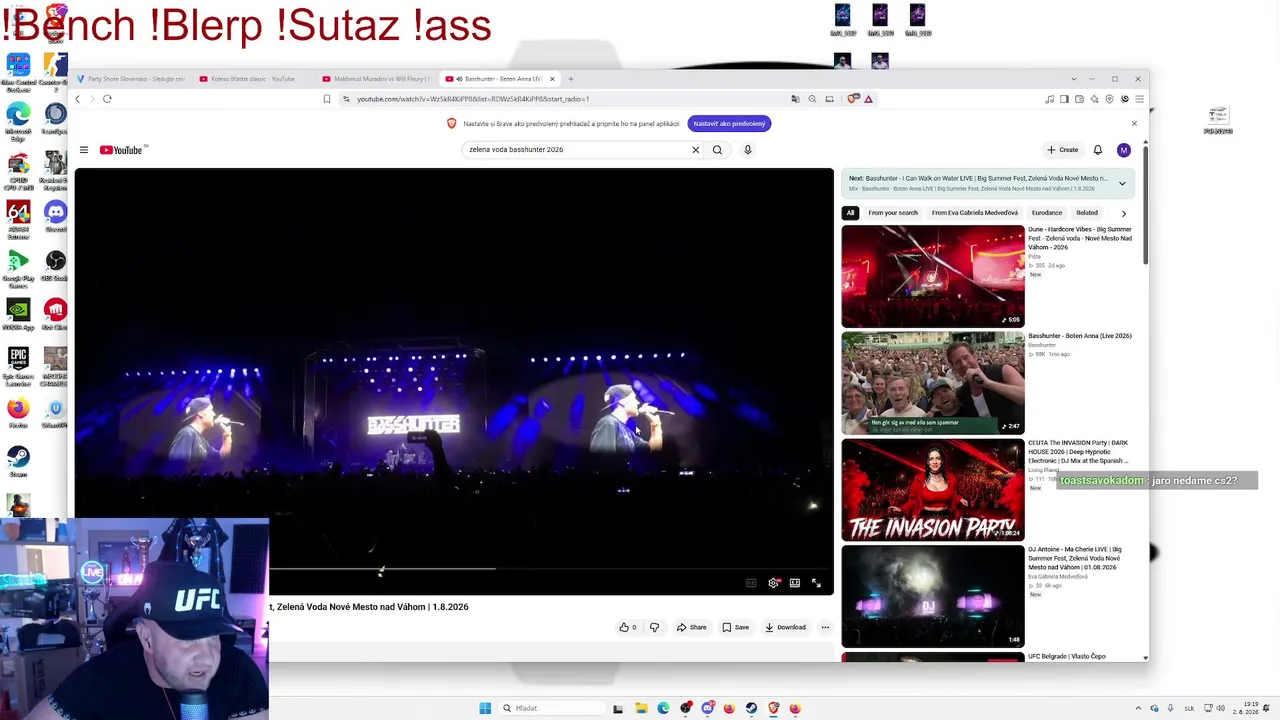Enter fullscreen in the video player
The image size is (1280, 720).
tap(816, 583)
